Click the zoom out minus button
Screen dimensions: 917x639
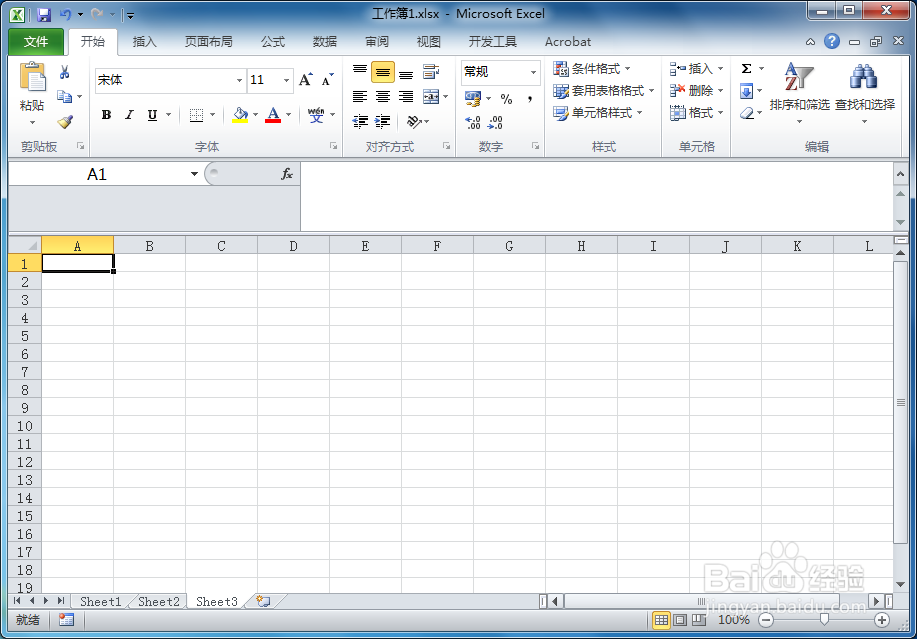coord(766,620)
